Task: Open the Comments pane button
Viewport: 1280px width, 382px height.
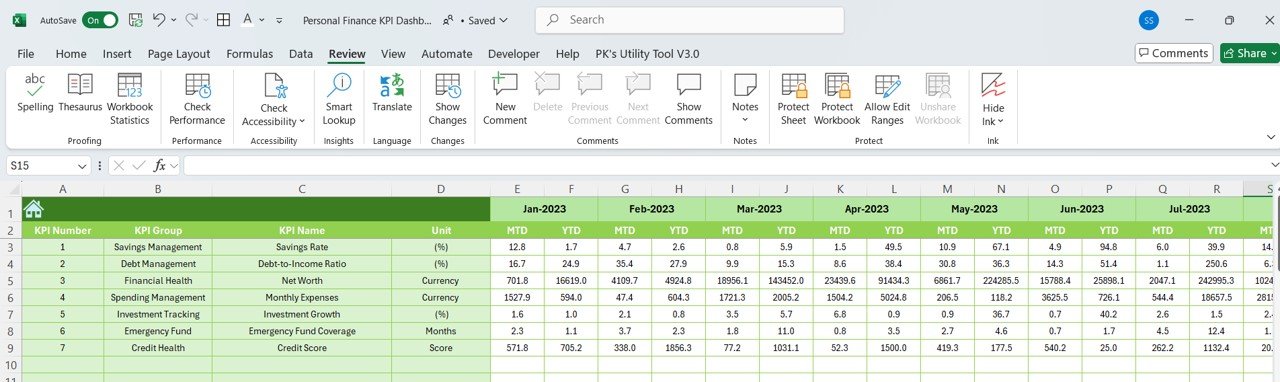Action: point(1173,53)
